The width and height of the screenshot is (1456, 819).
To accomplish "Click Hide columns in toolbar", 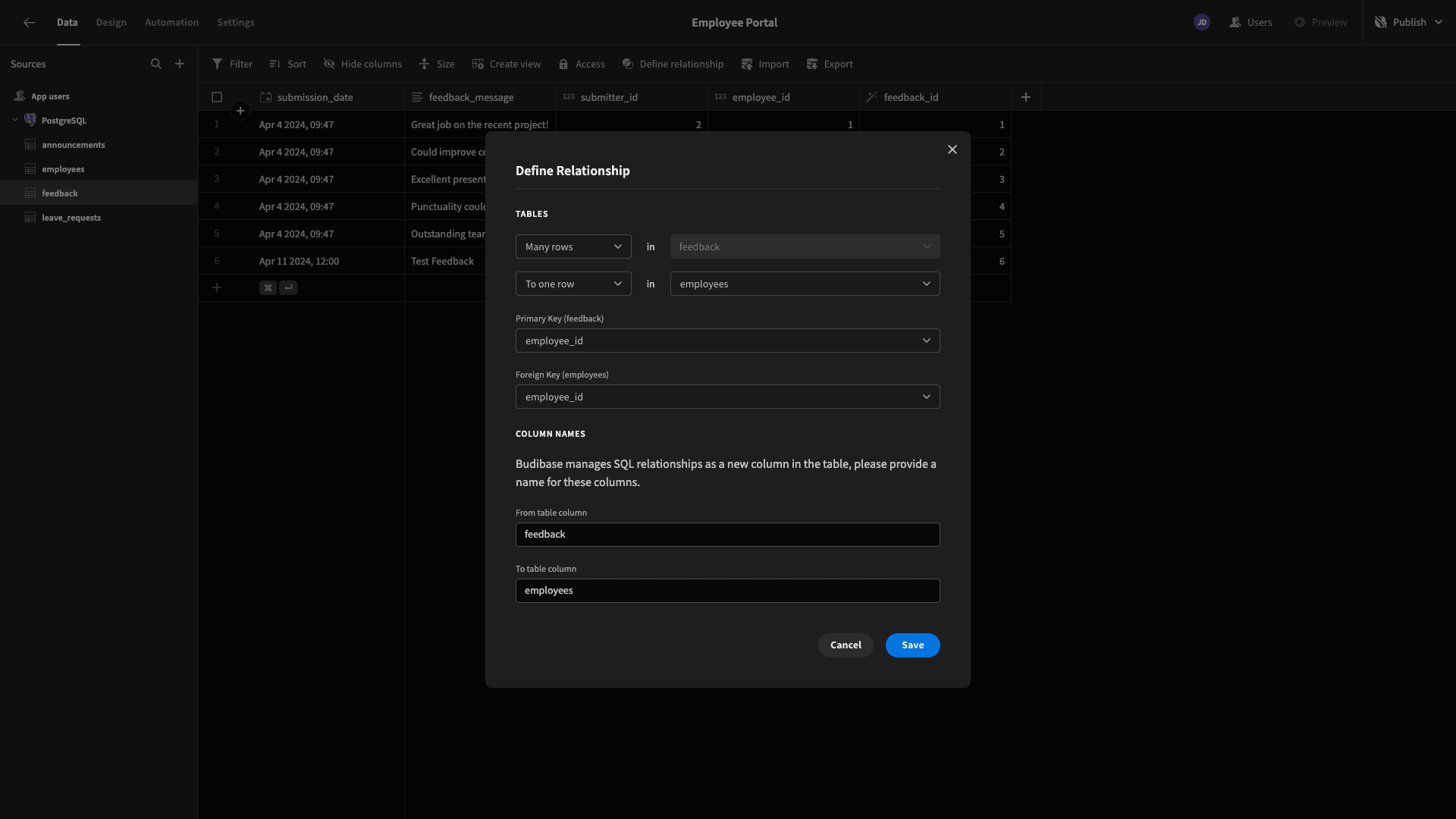I will pos(362,64).
